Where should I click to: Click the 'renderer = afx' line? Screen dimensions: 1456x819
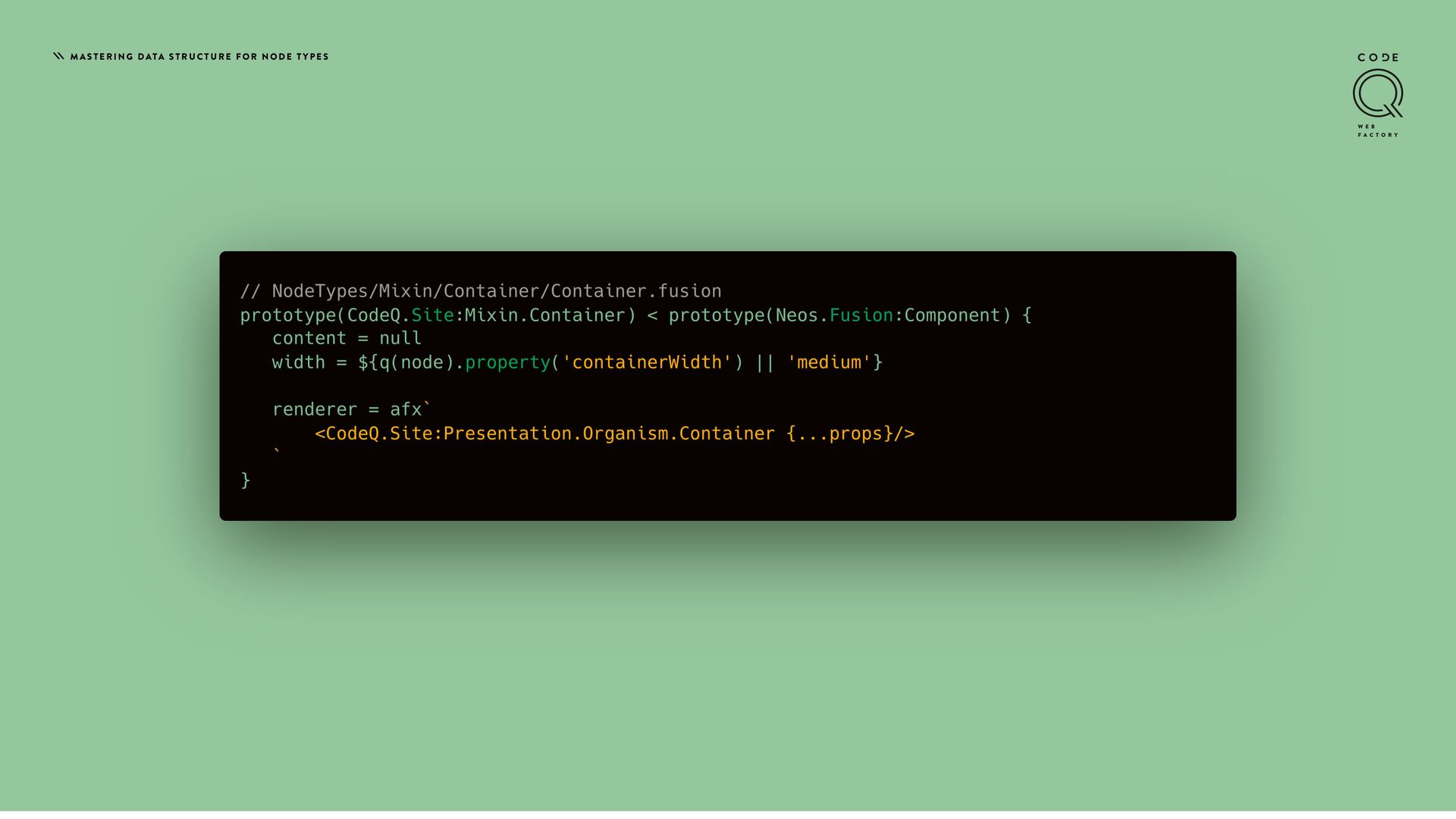point(351,409)
